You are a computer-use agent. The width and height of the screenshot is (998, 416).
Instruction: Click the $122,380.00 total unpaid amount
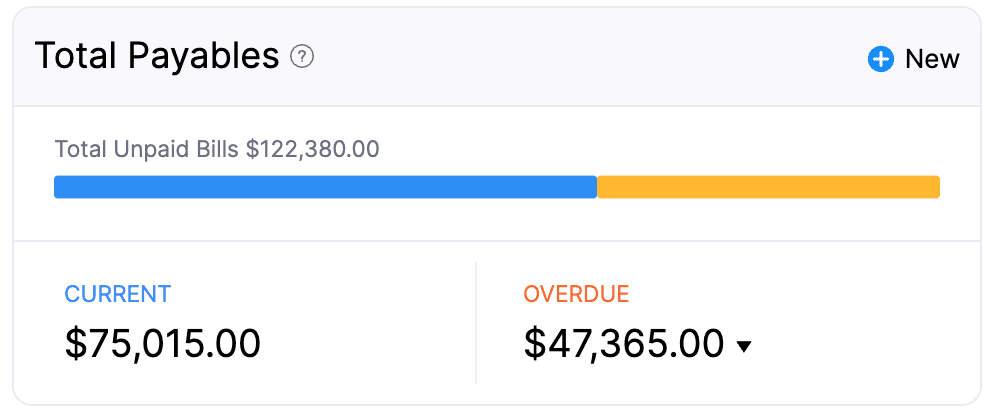pyautogui.click(x=312, y=150)
